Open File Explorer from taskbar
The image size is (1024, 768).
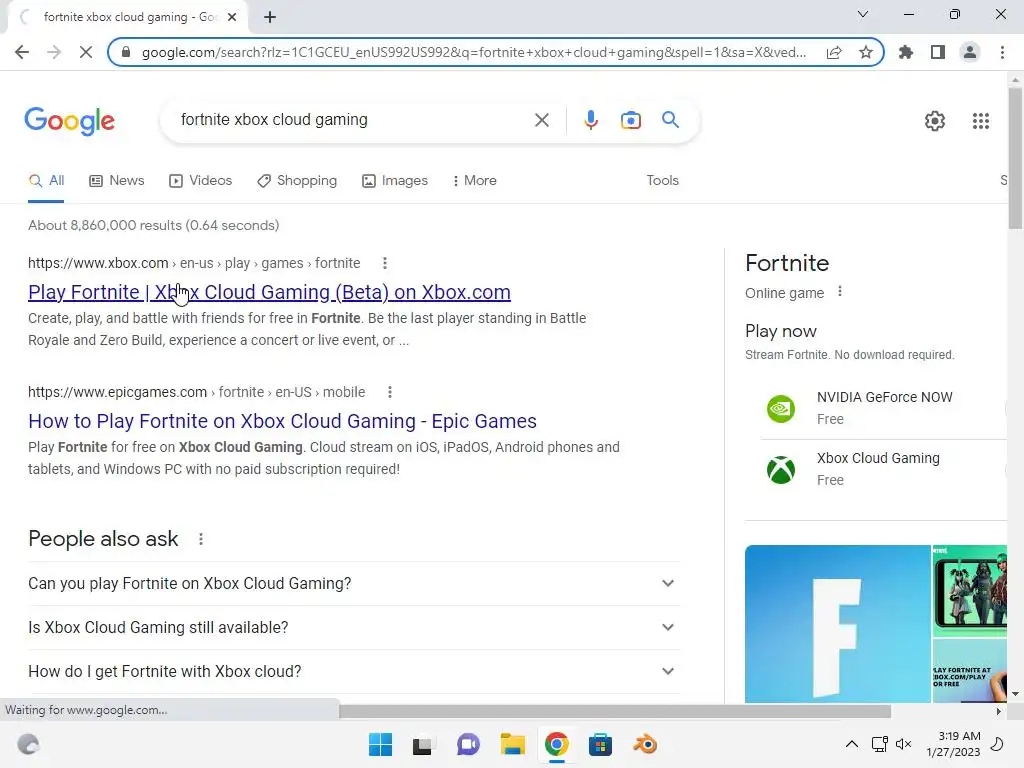[x=513, y=744]
